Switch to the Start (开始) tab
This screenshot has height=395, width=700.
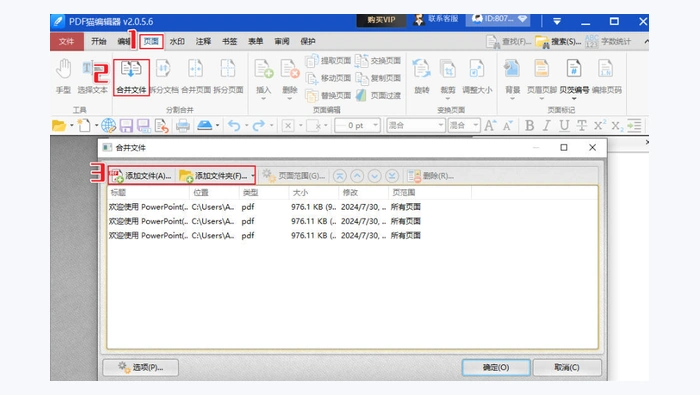click(99, 42)
